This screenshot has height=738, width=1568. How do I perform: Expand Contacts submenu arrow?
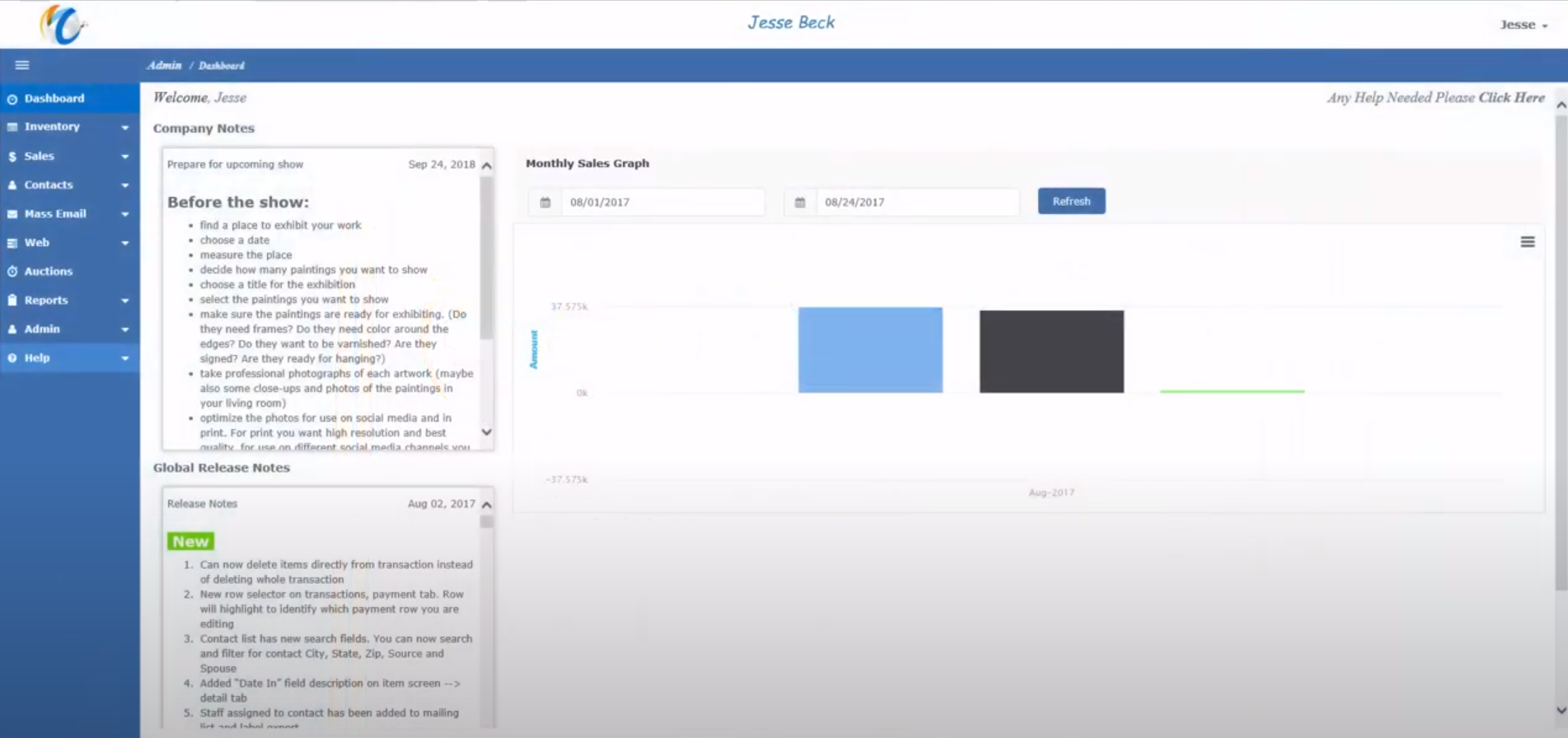(125, 185)
